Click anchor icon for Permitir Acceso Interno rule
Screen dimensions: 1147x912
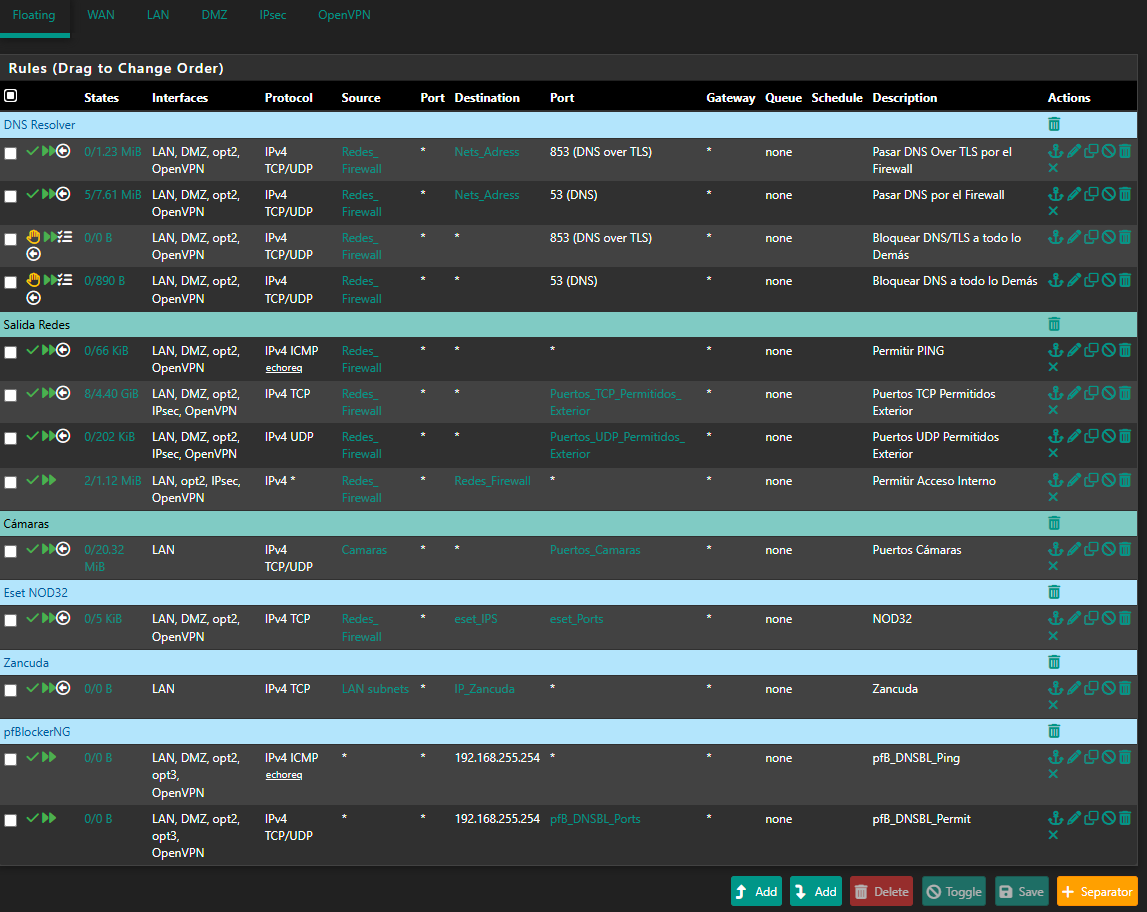tap(1055, 481)
